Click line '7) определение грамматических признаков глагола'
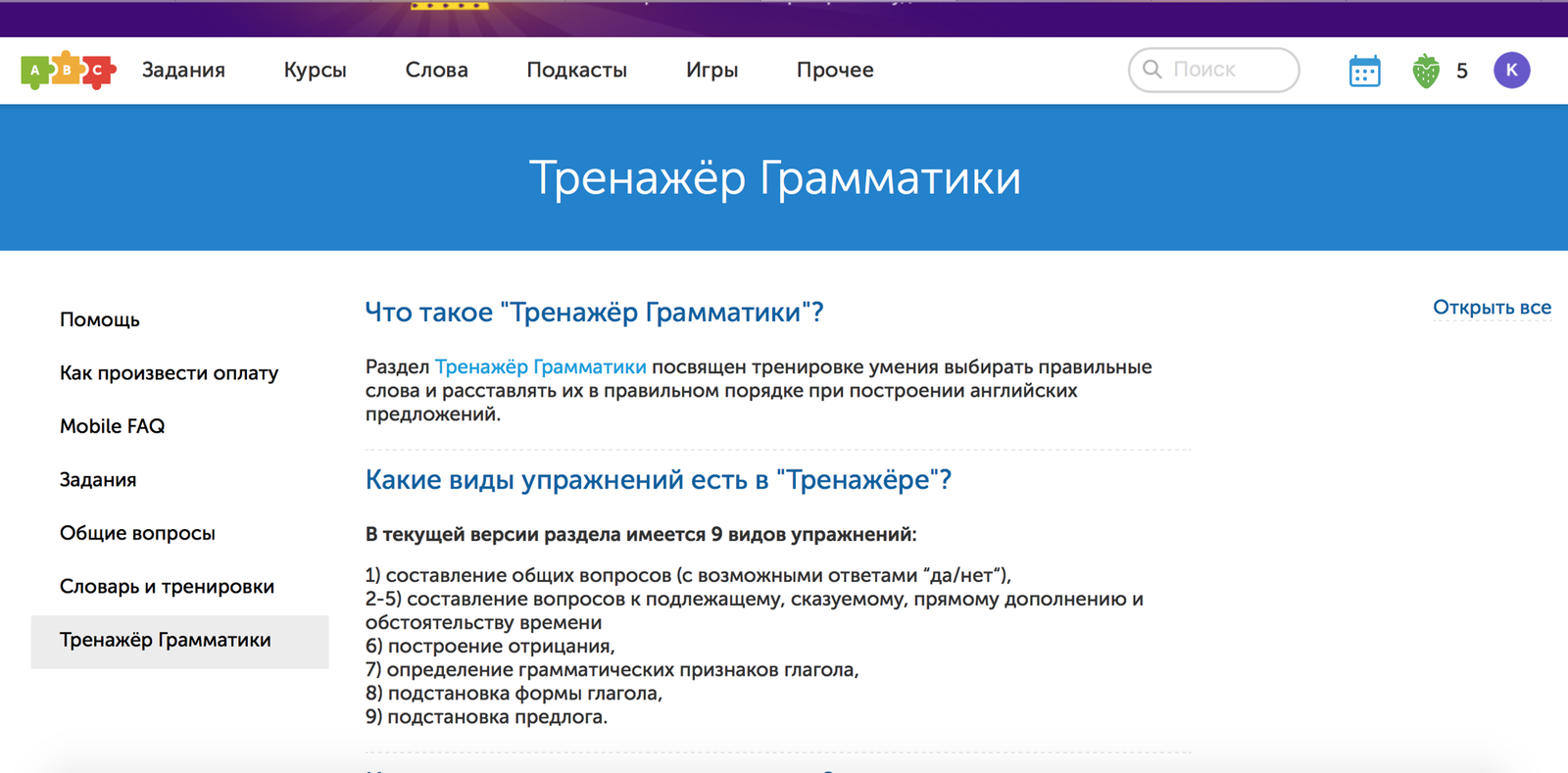 (x=612, y=669)
